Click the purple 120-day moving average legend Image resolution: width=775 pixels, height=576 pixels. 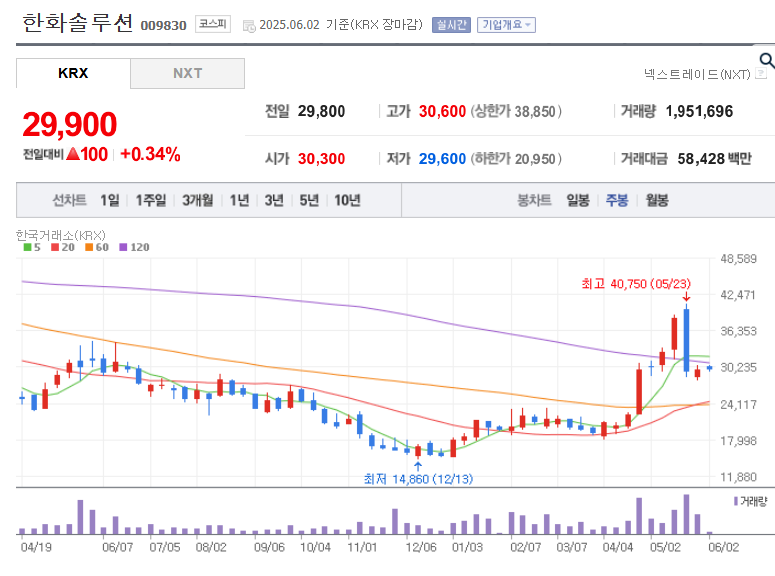point(134,247)
